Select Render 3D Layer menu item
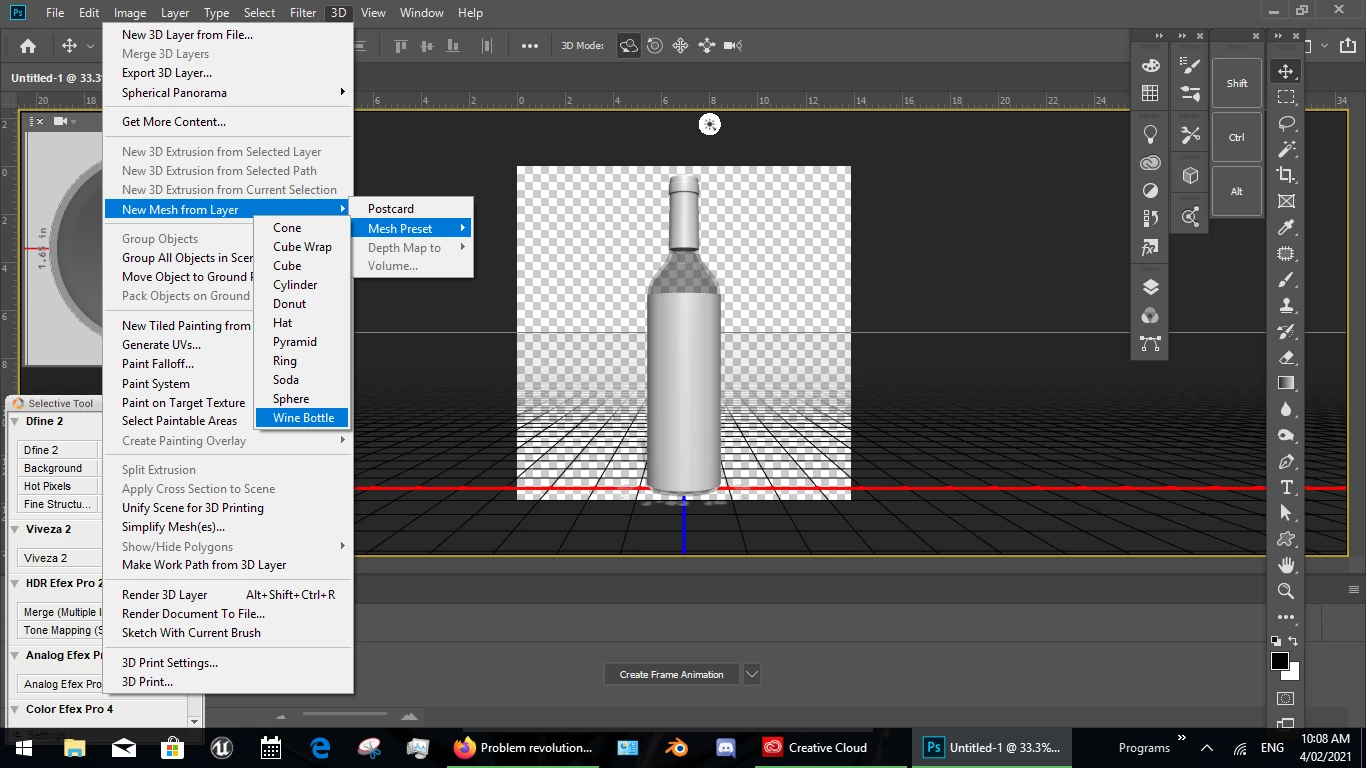This screenshot has height=768, width=1366. [x=165, y=595]
